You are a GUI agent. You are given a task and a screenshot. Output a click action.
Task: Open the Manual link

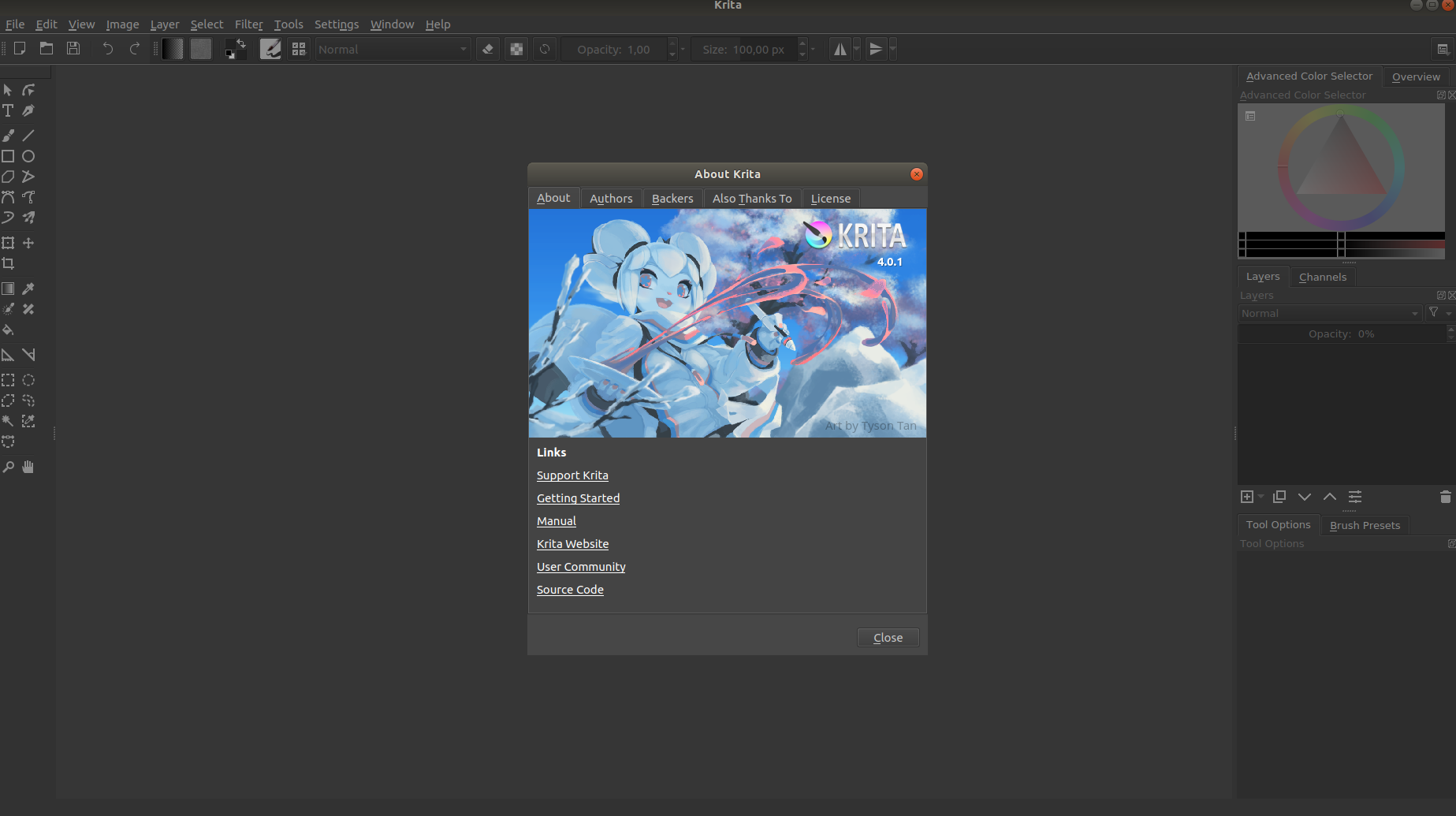pyautogui.click(x=557, y=521)
